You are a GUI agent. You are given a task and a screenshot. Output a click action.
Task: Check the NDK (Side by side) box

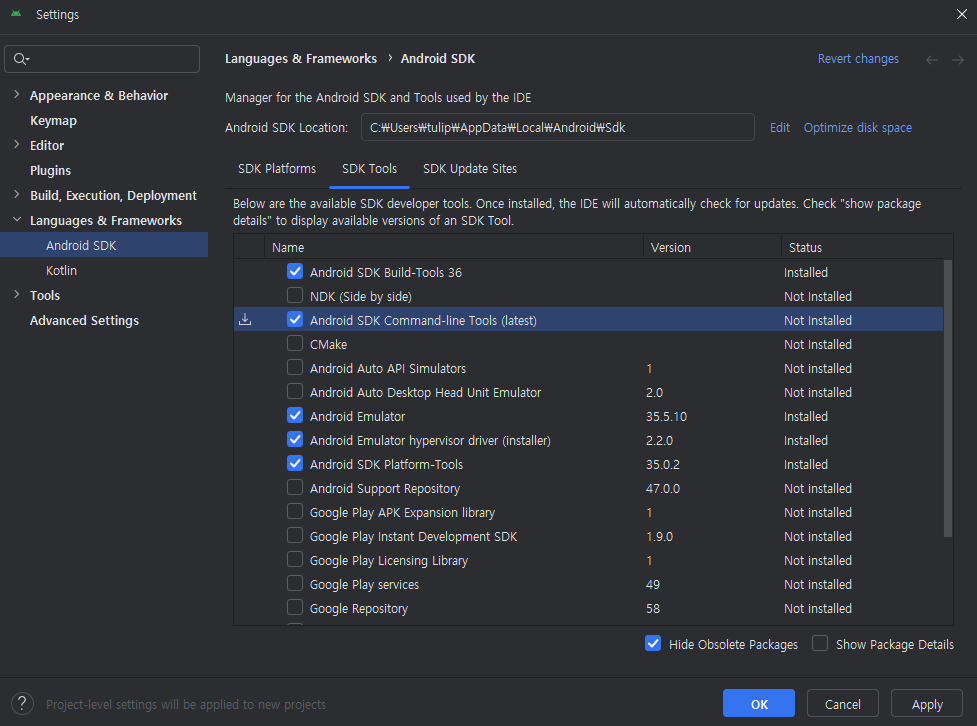coord(295,295)
